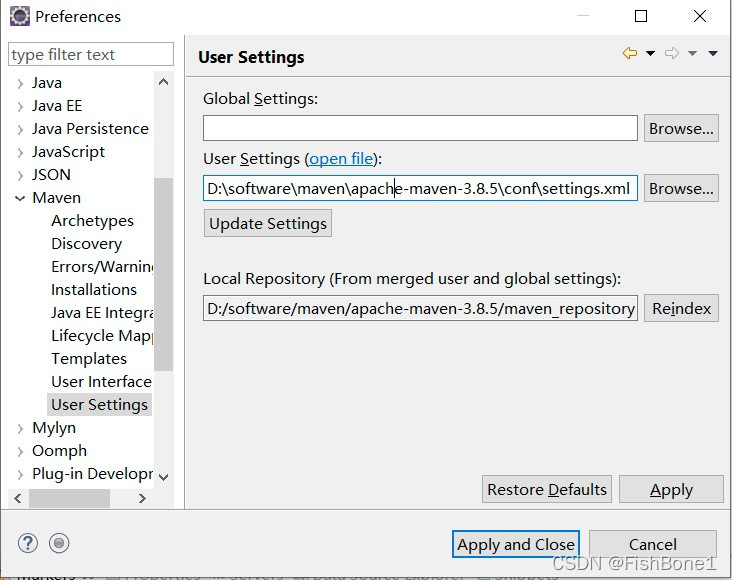Click horizontal scrollbar left arrow

[18, 498]
